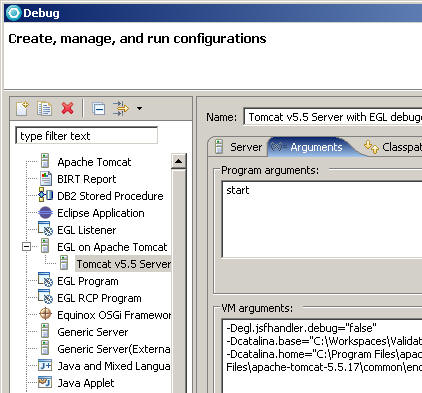
Task: Click the Debug dialog title icon
Action: coord(14,13)
